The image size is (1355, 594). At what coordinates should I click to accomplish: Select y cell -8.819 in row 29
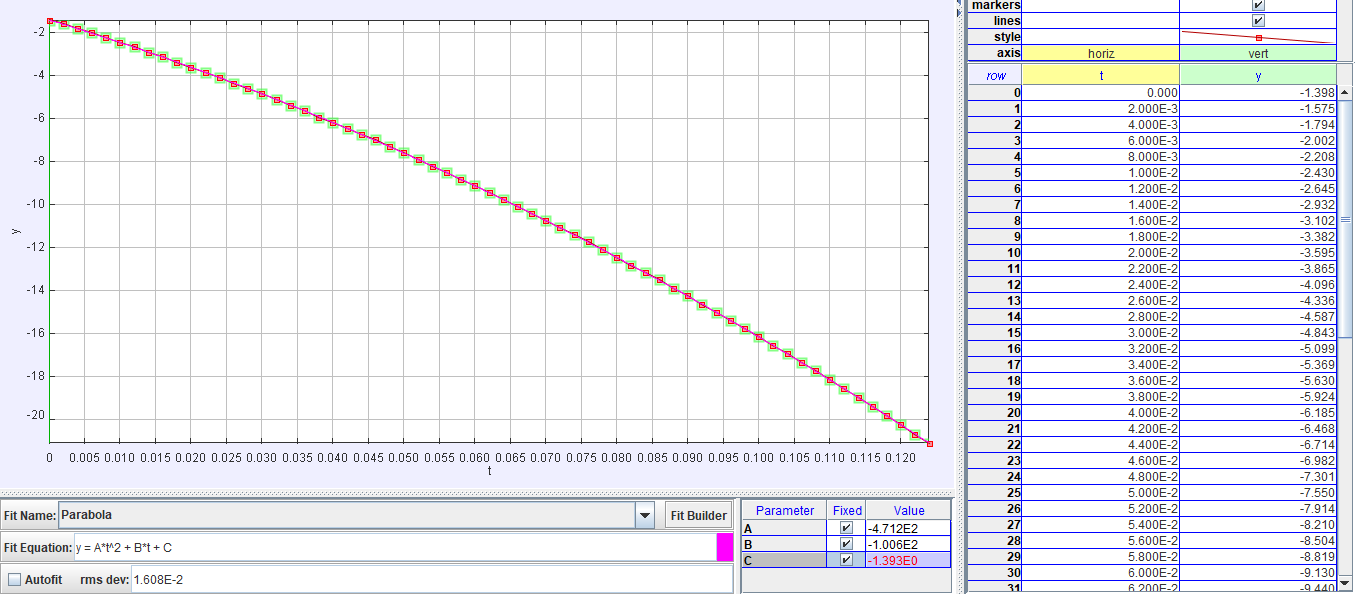point(1258,556)
